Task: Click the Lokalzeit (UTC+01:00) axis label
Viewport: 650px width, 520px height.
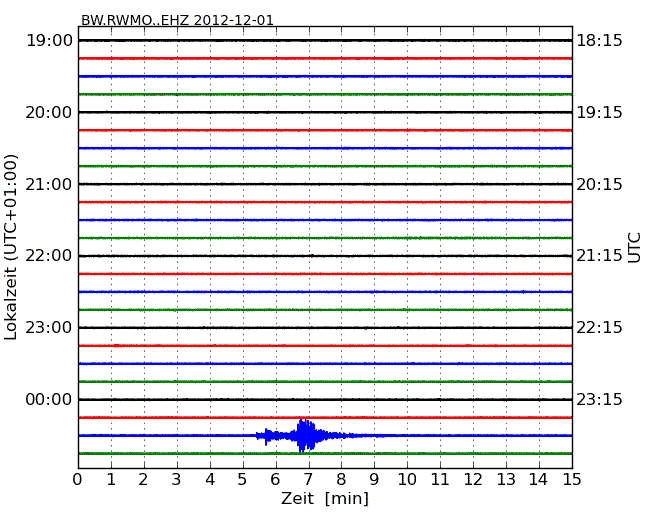Action: pos(11,248)
